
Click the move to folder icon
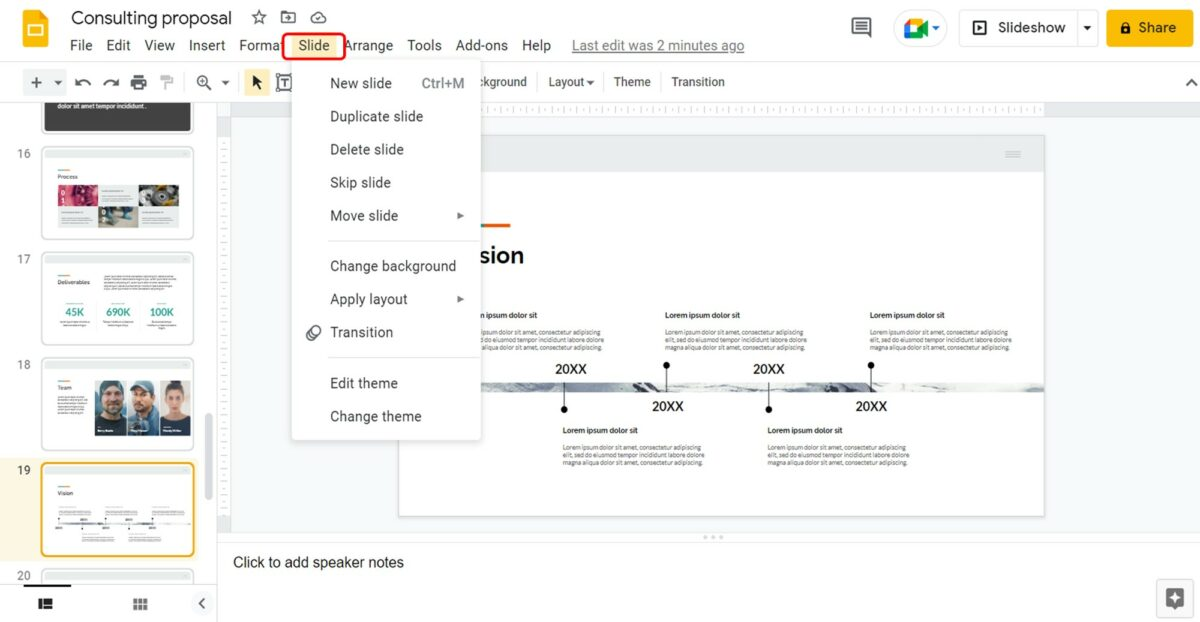288,17
